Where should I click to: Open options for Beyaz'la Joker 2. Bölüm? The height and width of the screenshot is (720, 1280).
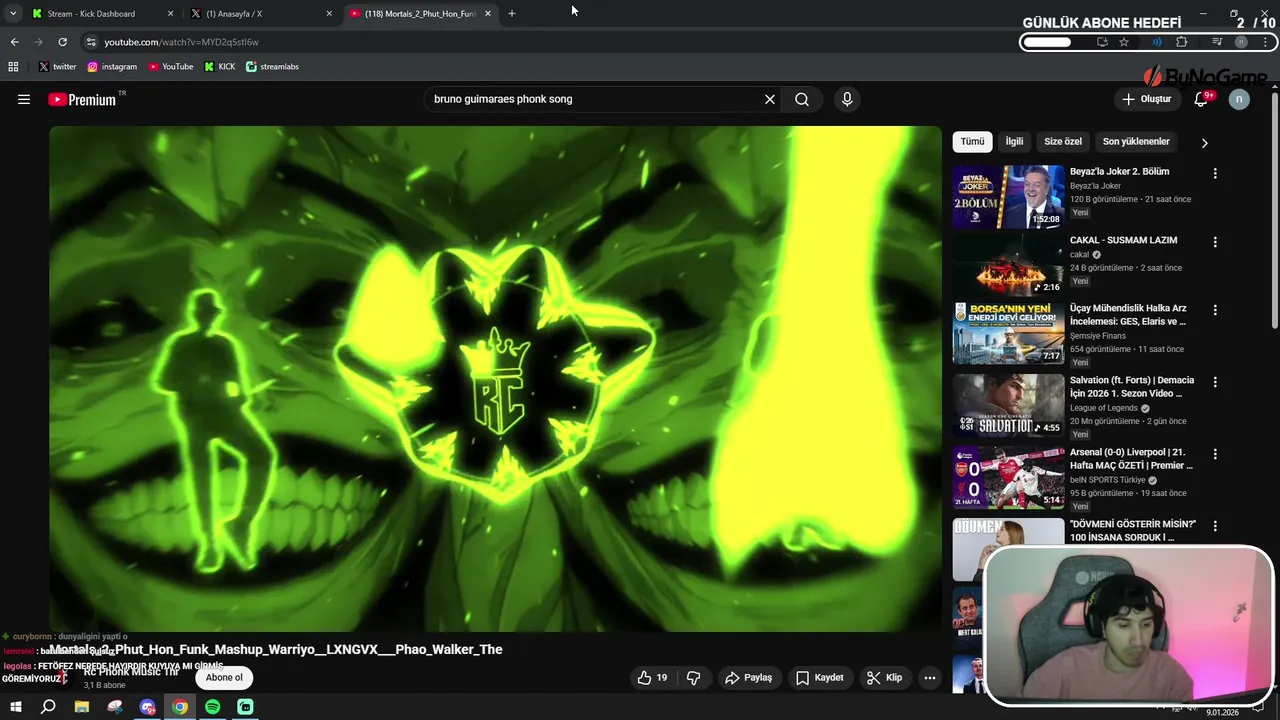click(x=1215, y=173)
